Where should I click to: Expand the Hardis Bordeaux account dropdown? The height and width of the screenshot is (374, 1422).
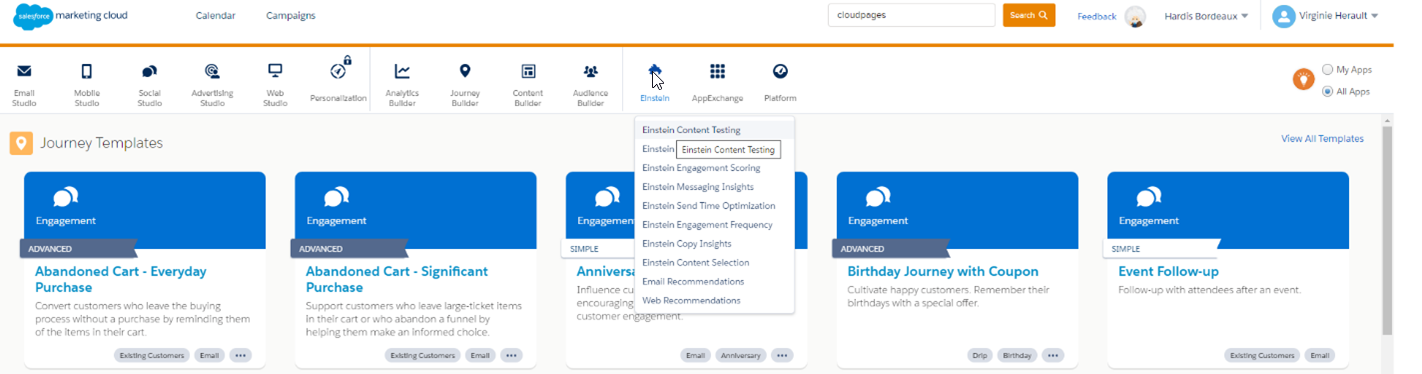(x=1206, y=16)
